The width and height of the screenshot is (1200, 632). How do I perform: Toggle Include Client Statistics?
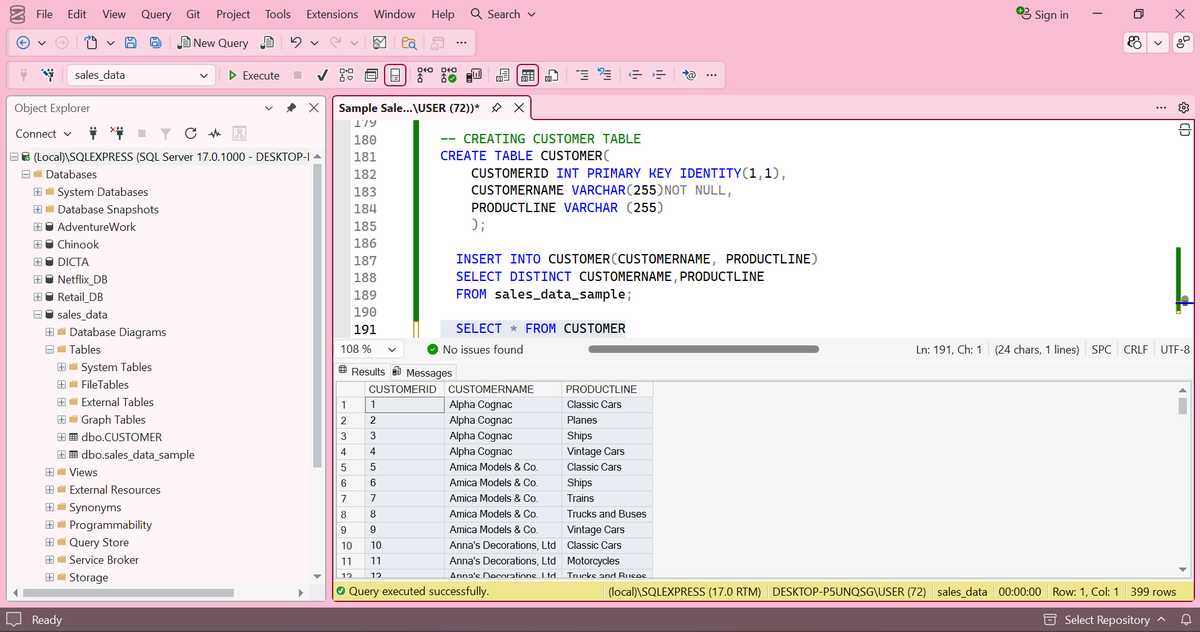click(x=474, y=75)
